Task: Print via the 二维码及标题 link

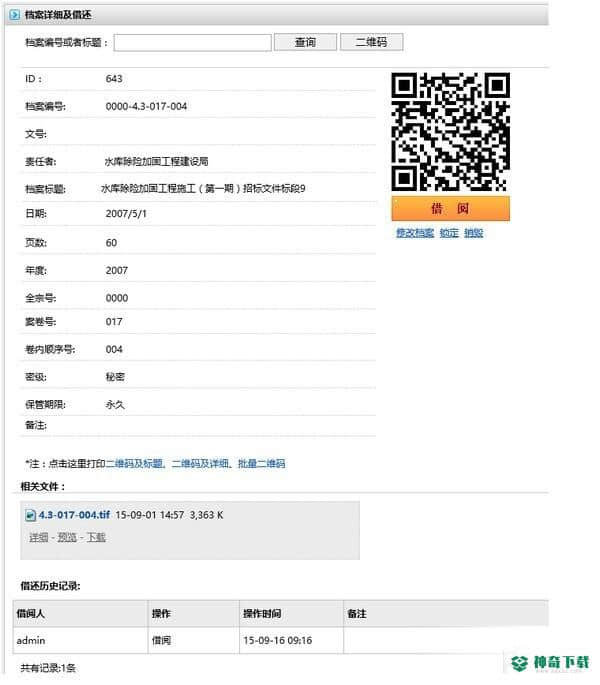Action: (134, 464)
